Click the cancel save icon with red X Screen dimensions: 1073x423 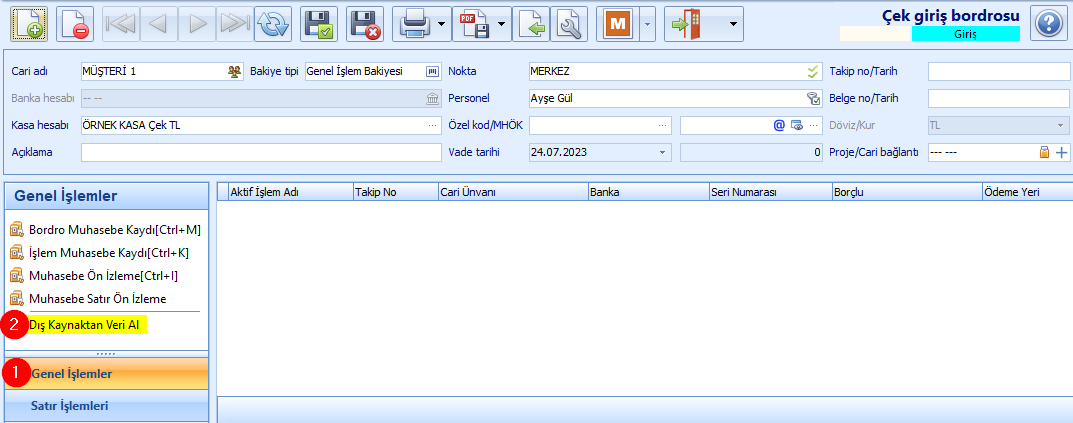[365, 24]
